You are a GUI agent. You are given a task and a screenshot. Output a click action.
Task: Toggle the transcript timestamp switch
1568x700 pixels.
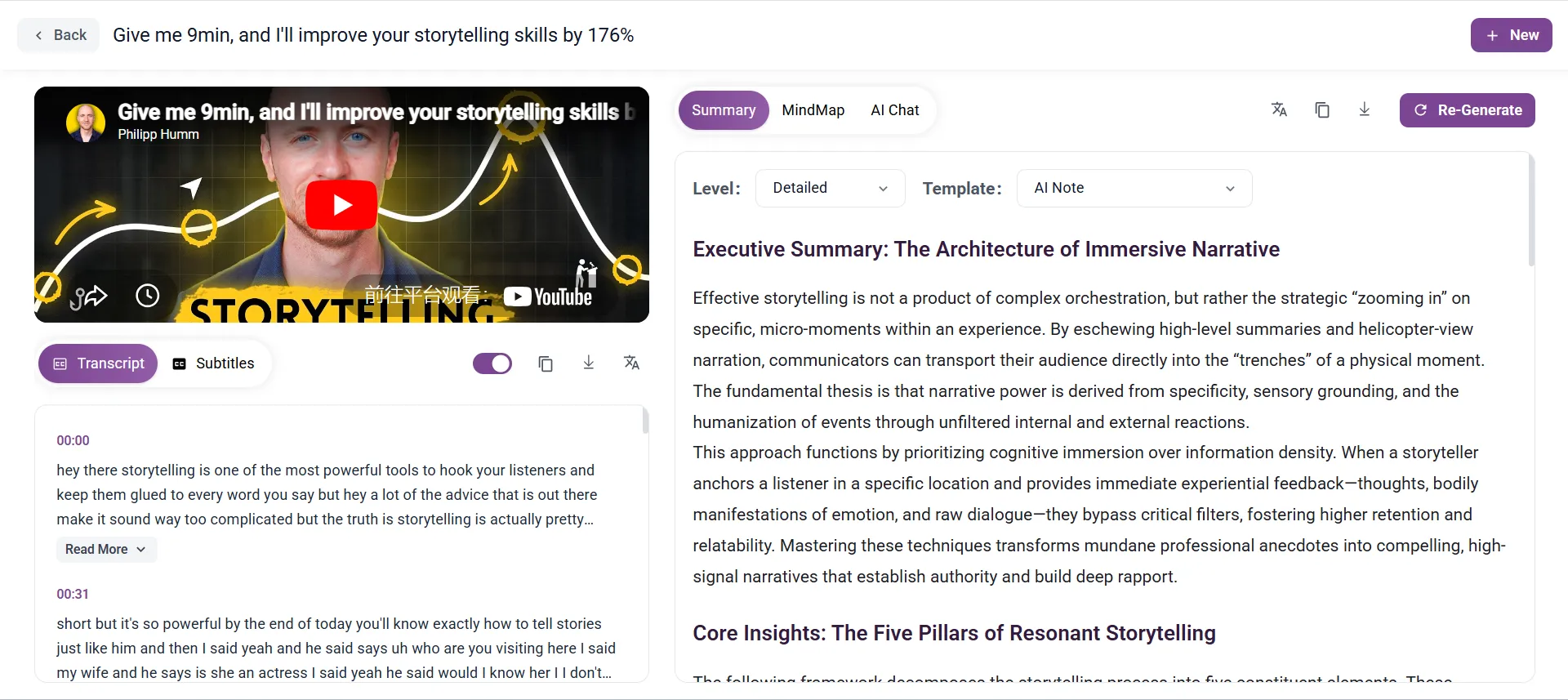(492, 363)
